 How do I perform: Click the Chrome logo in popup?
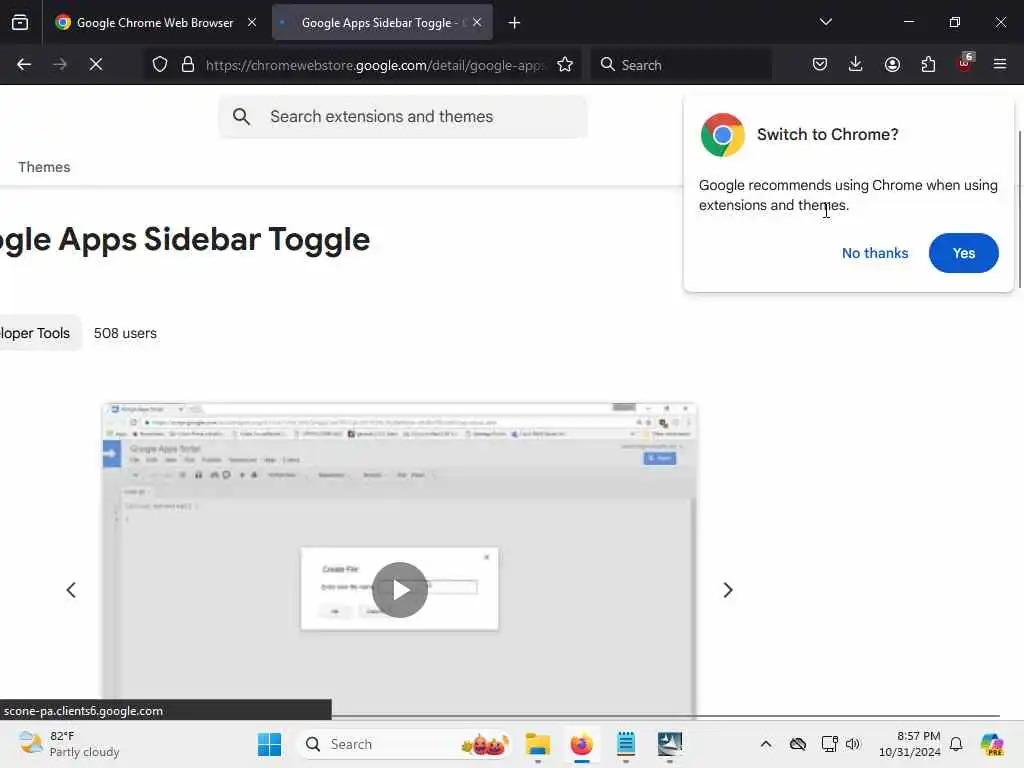tap(722, 135)
